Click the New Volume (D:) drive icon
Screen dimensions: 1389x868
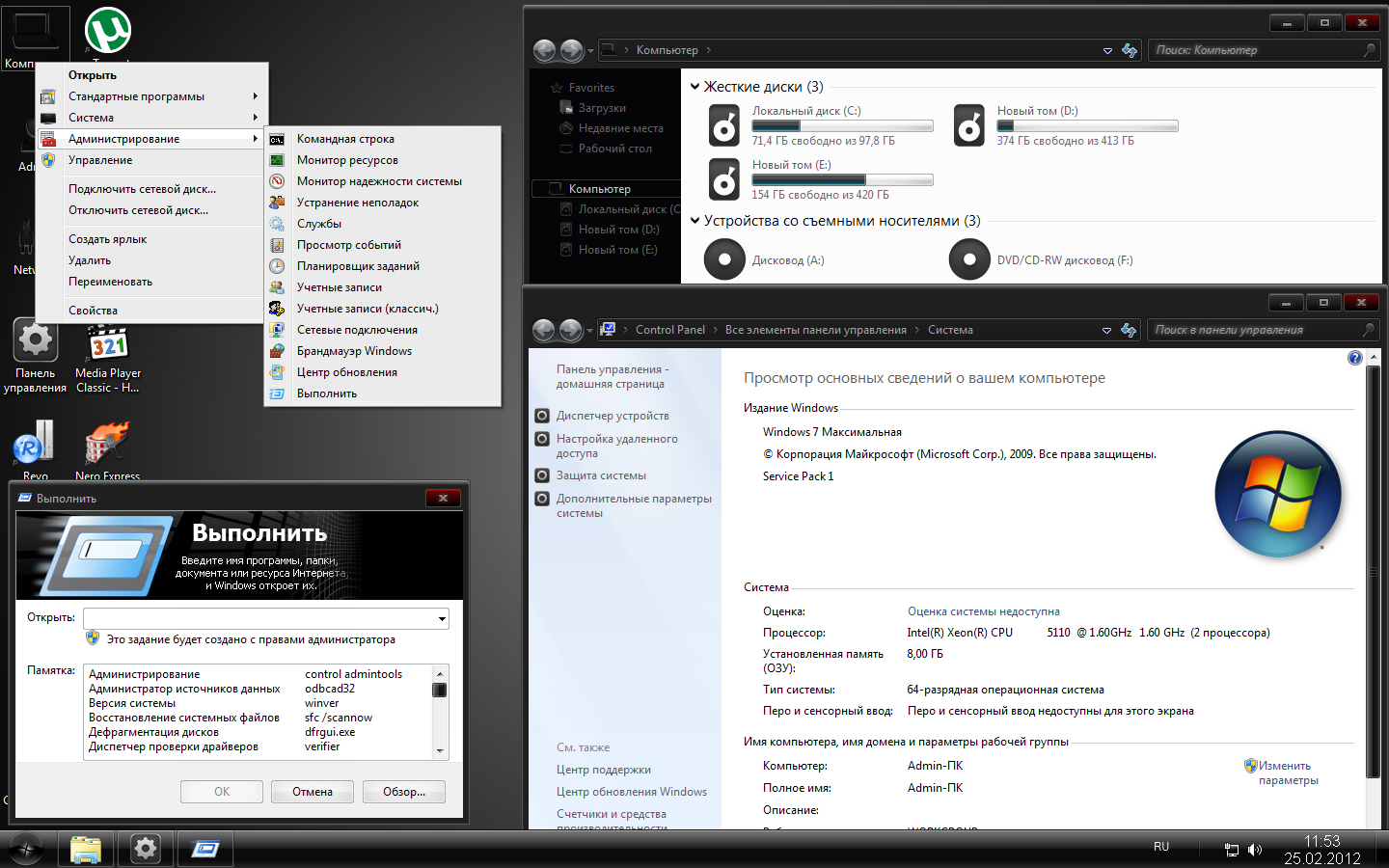(x=969, y=125)
